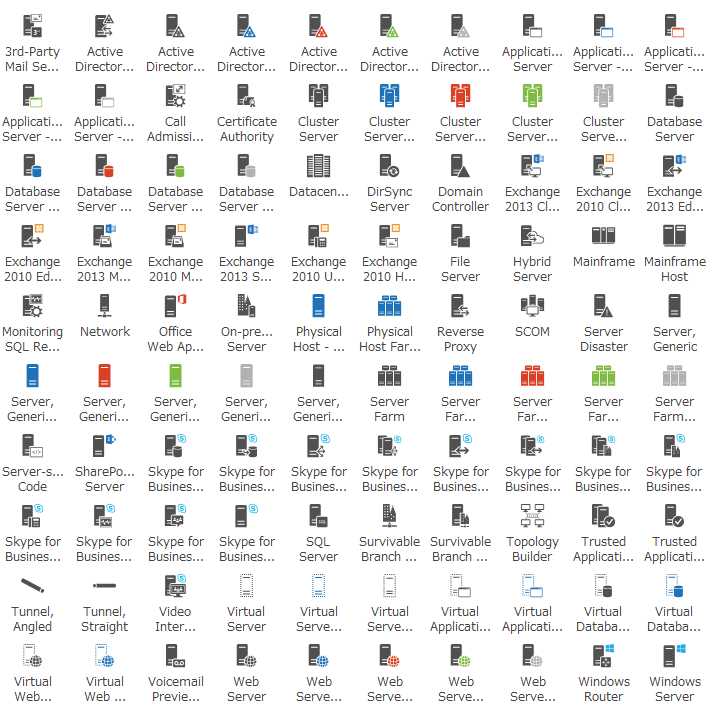This screenshot has width=720, height=716.
Task: Select the Mainframe Host shape
Action: point(674,237)
